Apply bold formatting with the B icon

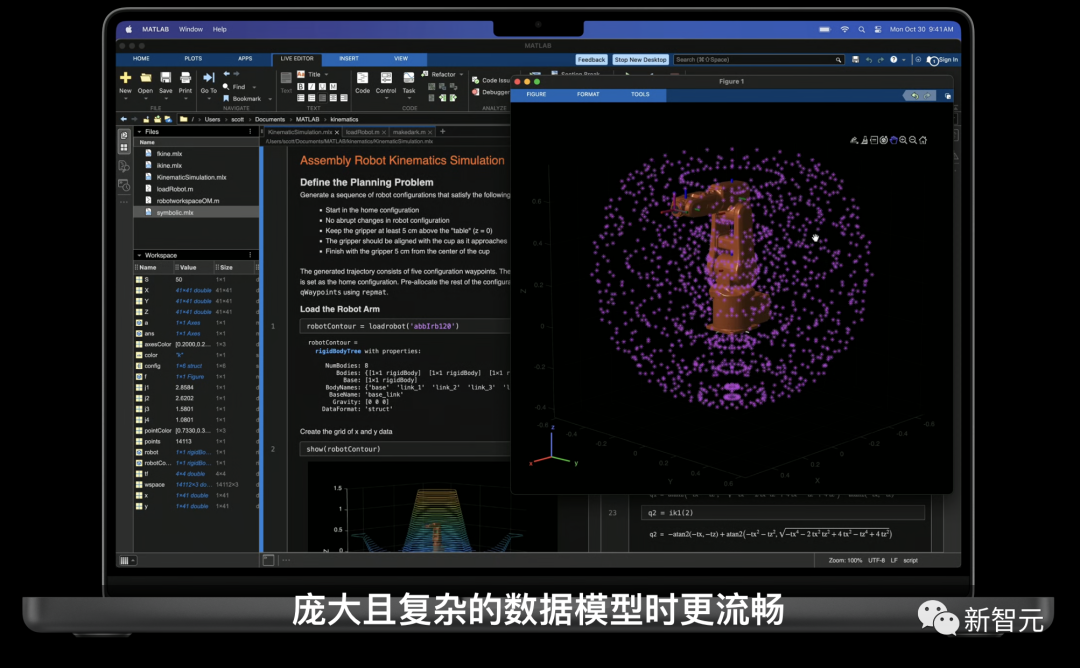tap(301, 86)
